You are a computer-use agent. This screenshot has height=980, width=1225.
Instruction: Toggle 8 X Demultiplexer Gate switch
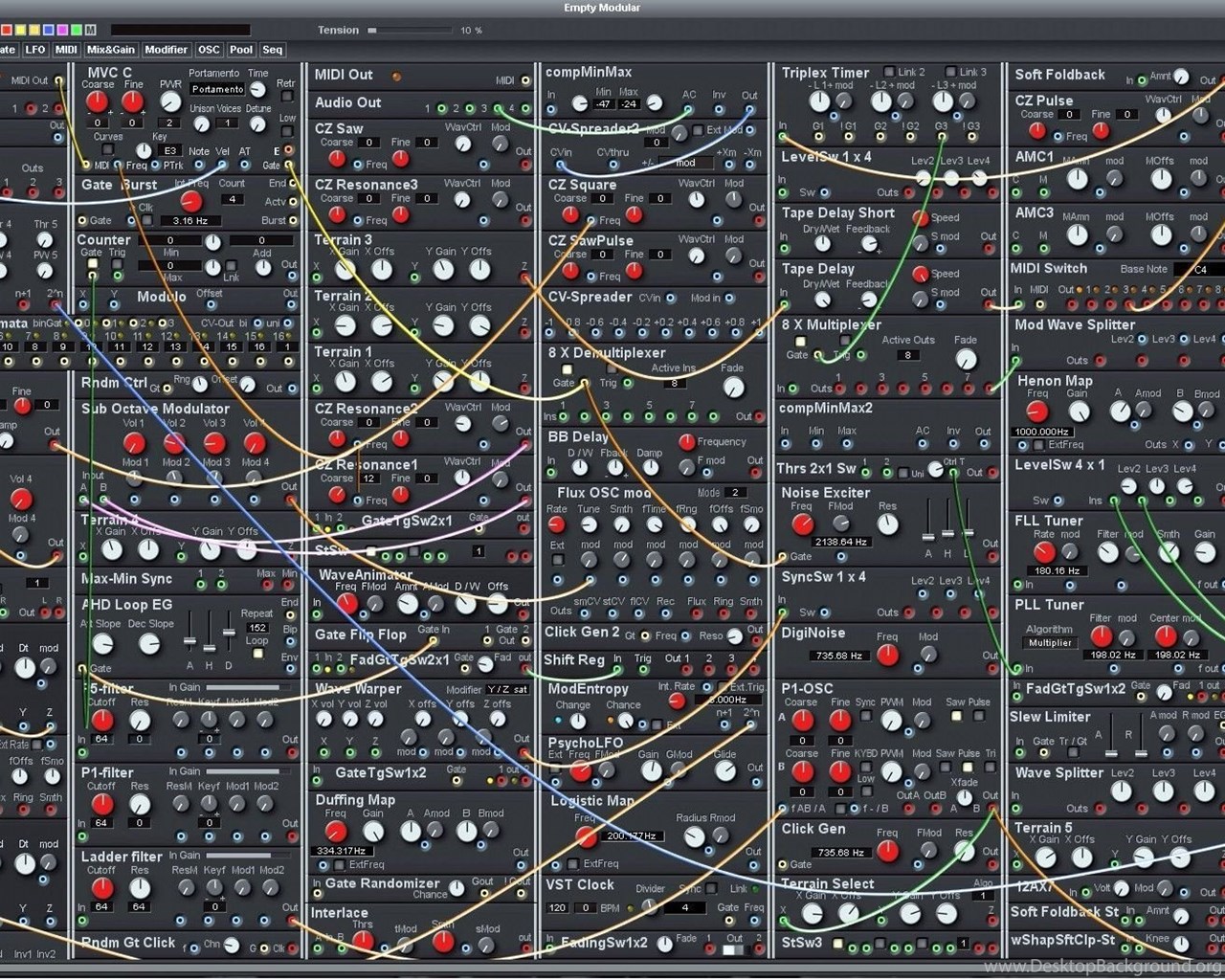[x=567, y=369]
